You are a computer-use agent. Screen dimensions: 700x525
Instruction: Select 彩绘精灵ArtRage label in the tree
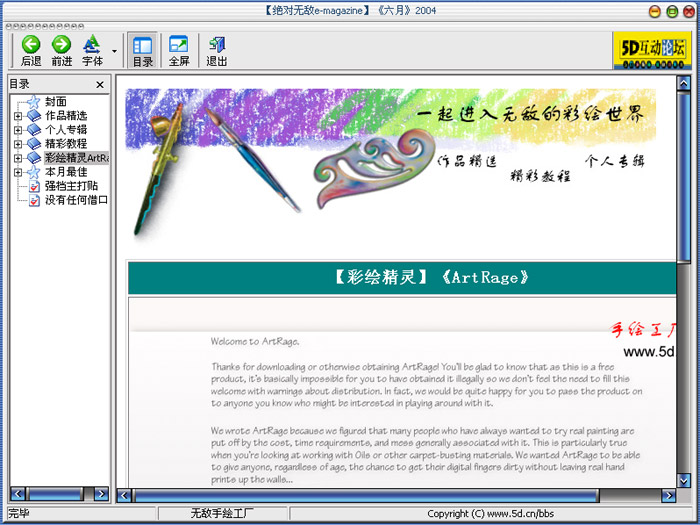pyautogui.click(x=76, y=158)
